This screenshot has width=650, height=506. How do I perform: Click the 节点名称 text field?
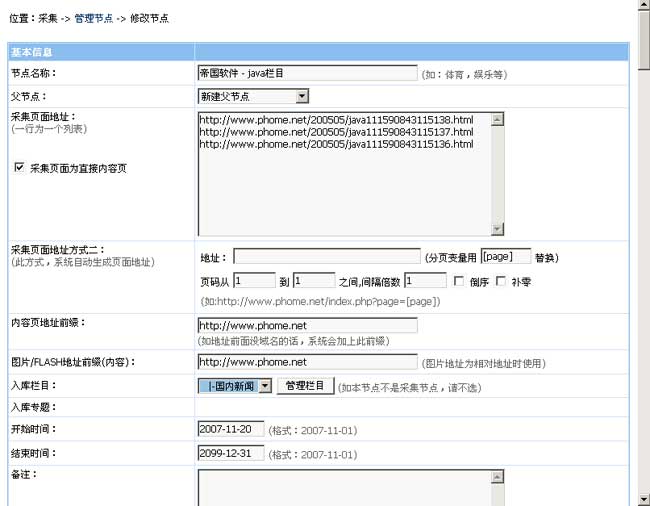pyautogui.click(x=307, y=73)
